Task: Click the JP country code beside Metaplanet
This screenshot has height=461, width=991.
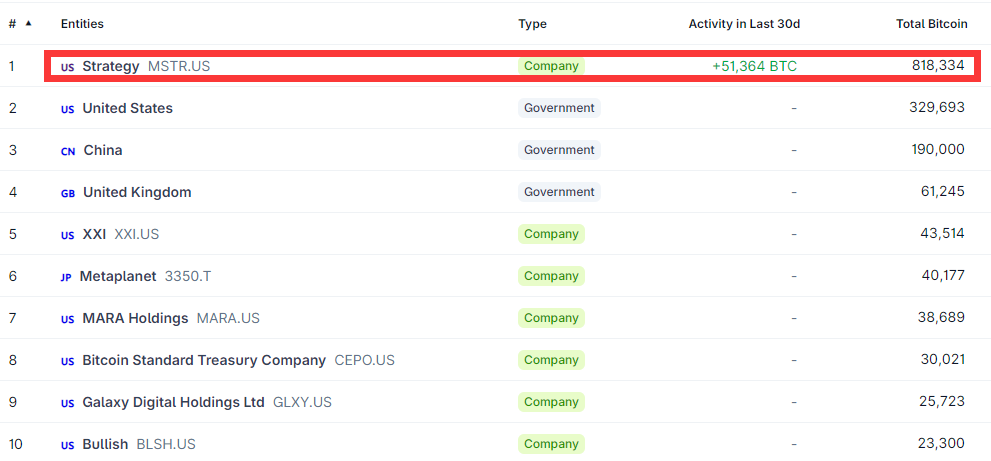Action: [66, 278]
